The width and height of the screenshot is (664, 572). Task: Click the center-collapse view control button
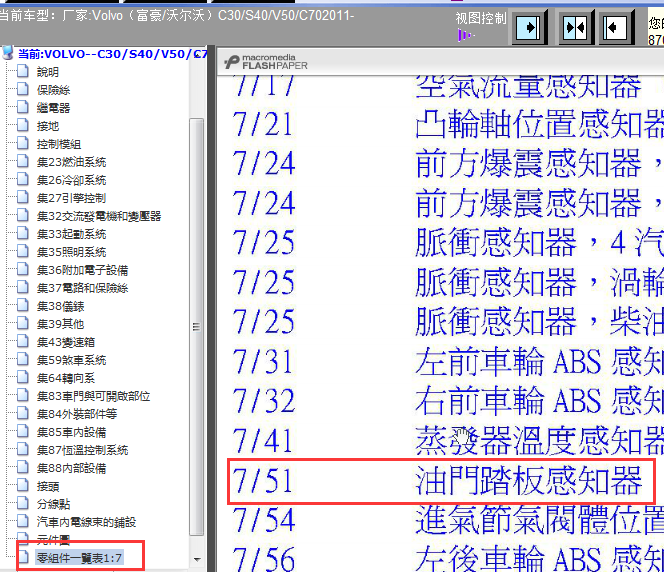click(x=575, y=28)
